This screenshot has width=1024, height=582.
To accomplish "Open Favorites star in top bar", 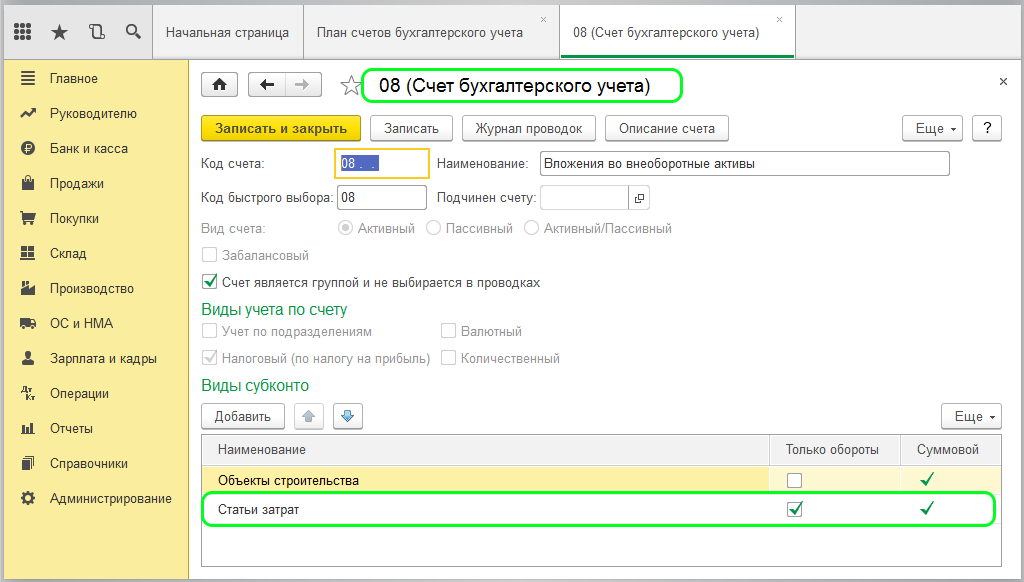I will pos(59,31).
